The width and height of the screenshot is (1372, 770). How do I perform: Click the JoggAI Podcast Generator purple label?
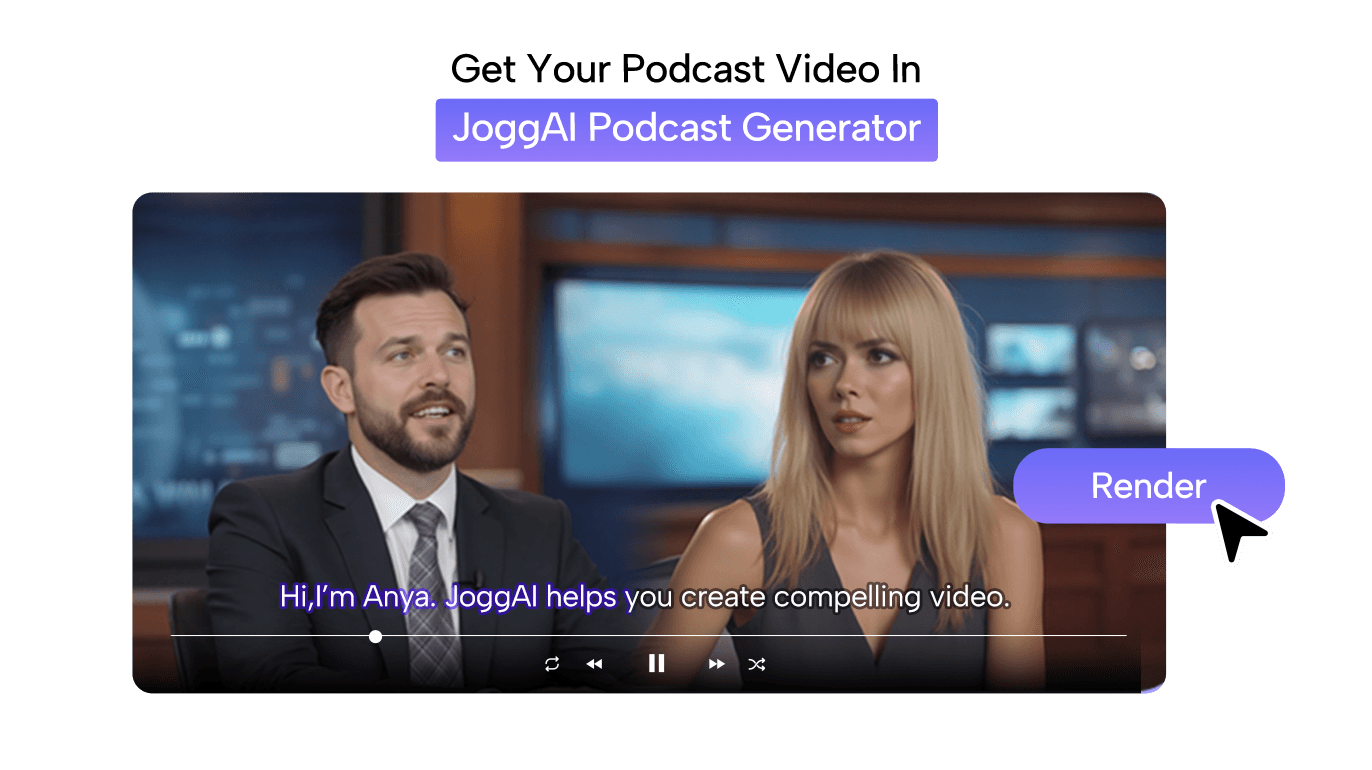686,129
